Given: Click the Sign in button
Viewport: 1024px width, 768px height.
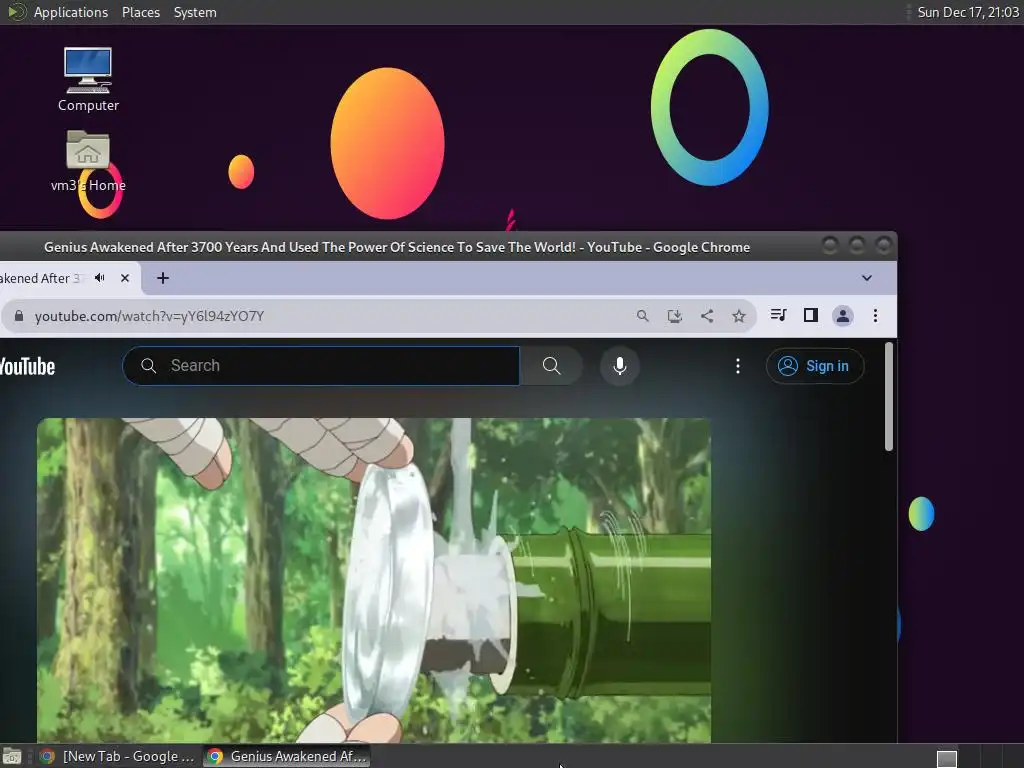Looking at the screenshot, I should (814, 366).
